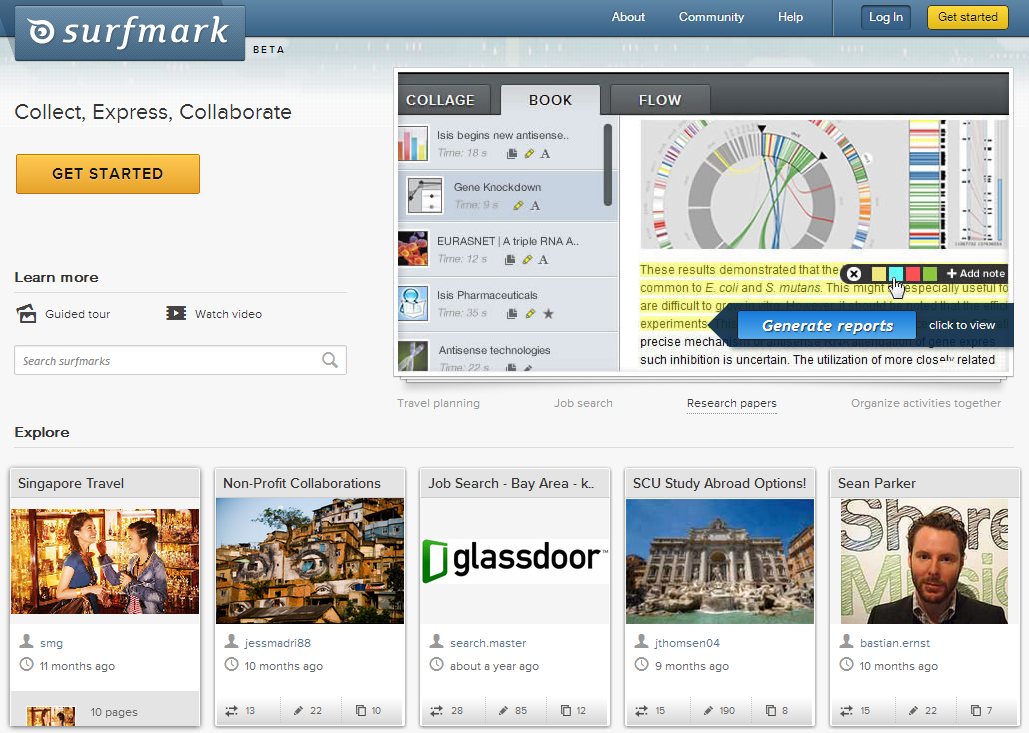Click highlighter icon in Isis begins row
1029x733 pixels.
(x=529, y=154)
